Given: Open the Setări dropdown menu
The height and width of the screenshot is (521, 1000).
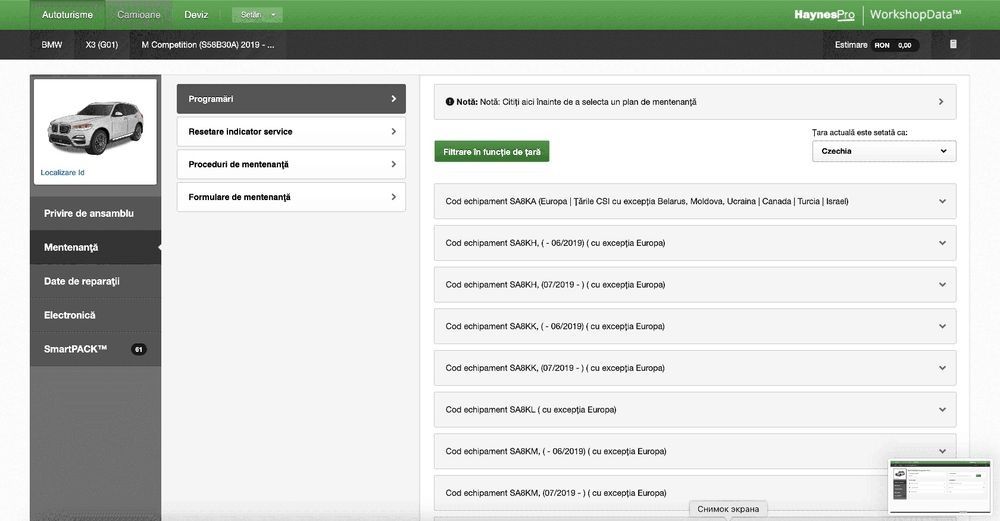Looking at the screenshot, I should coord(257,15).
